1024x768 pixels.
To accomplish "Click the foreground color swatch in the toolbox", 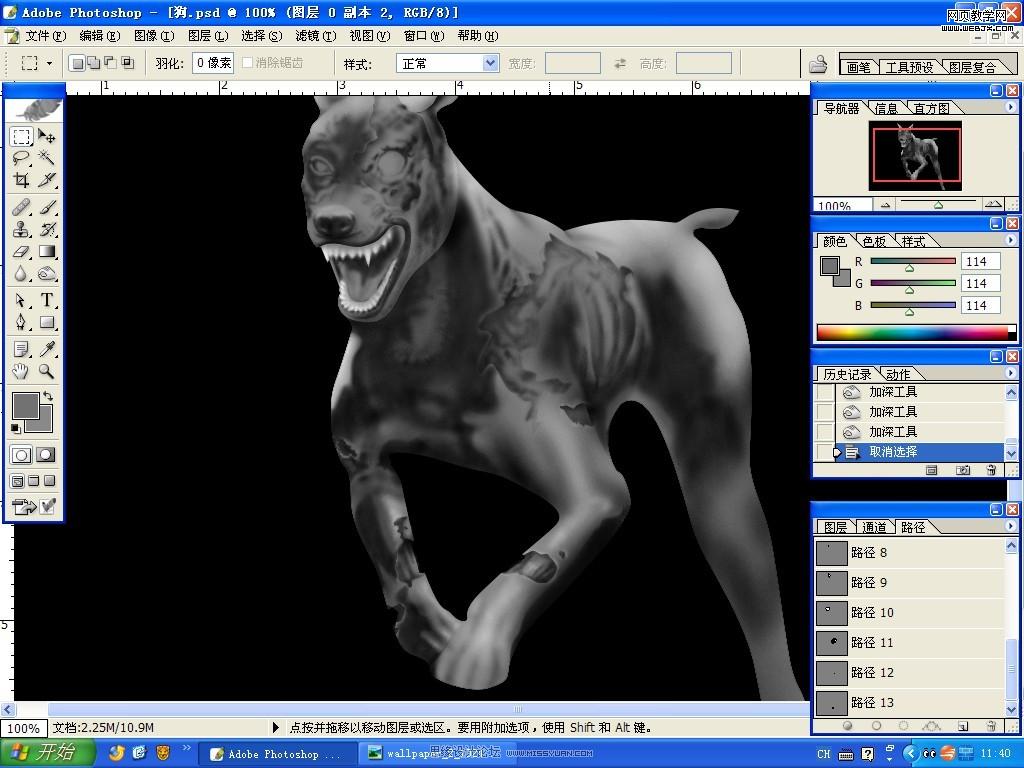I will click(x=24, y=405).
